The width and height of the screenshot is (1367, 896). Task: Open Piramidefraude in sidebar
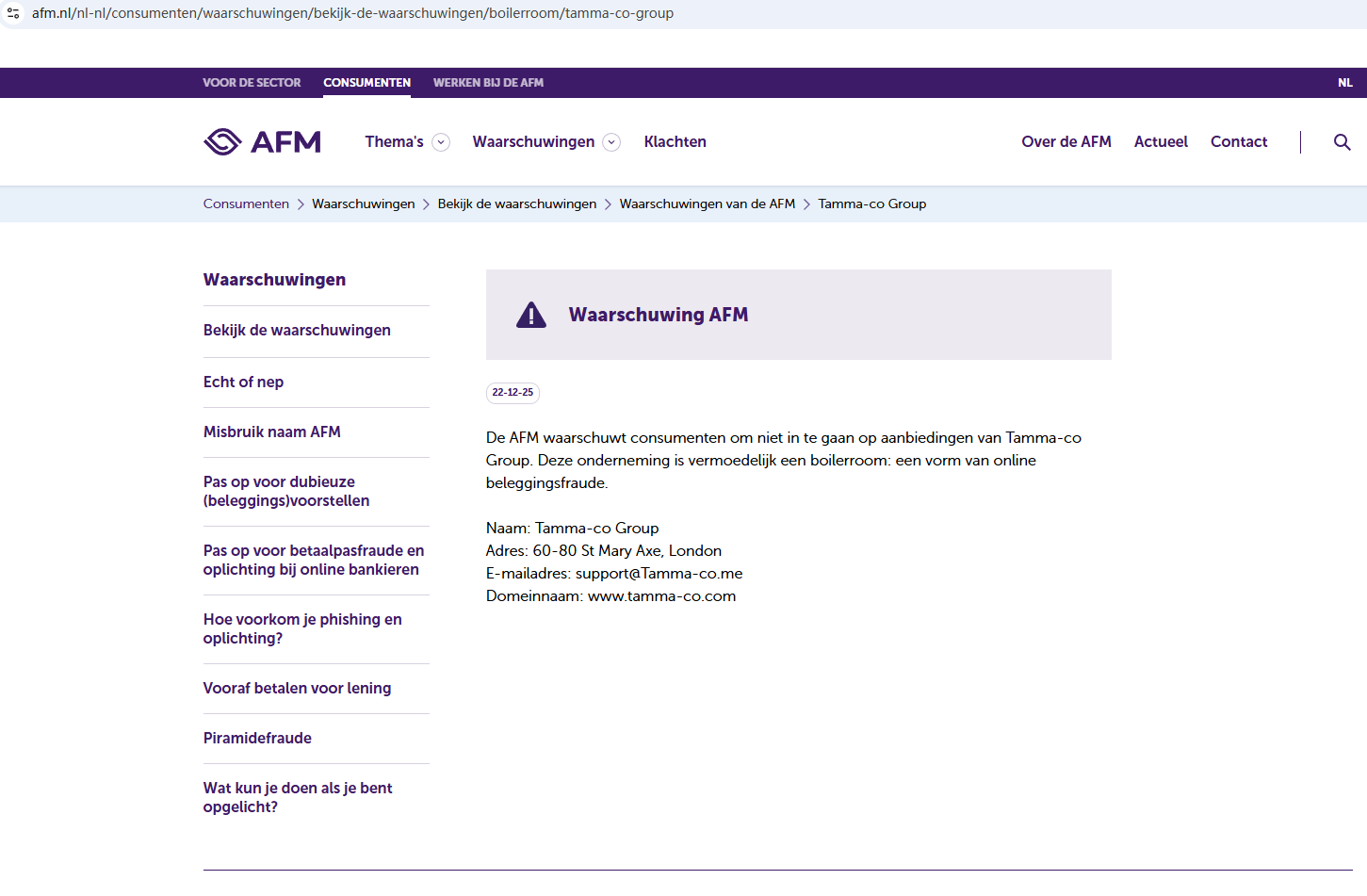257,738
